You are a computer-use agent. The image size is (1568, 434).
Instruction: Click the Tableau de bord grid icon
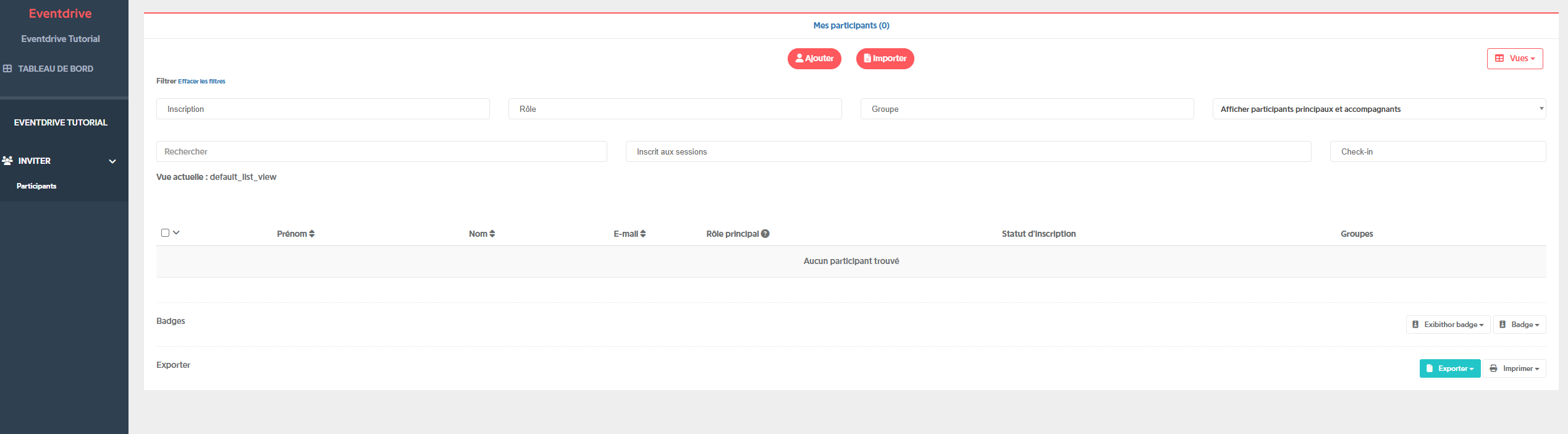tap(7, 69)
